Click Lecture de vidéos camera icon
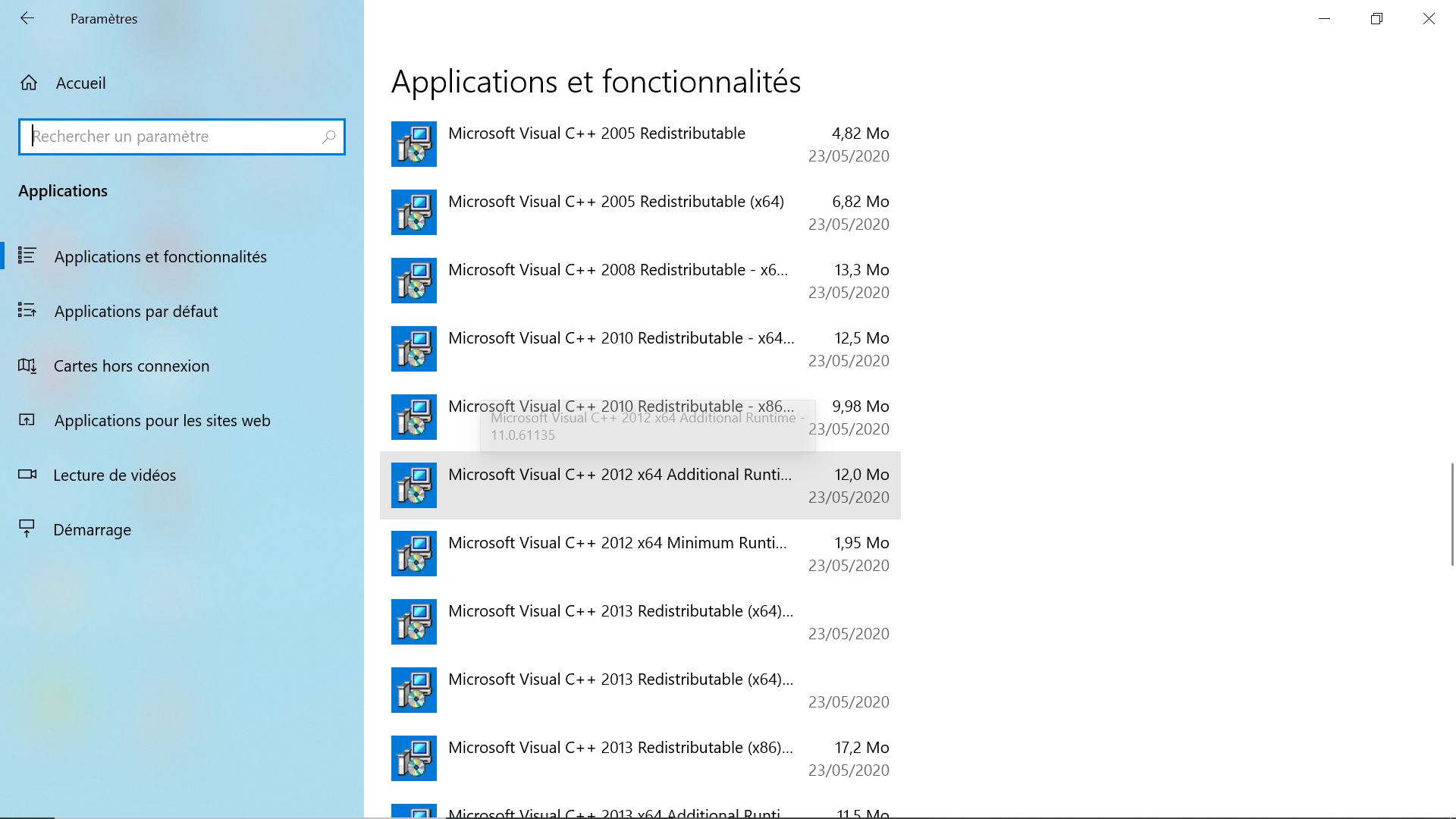The height and width of the screenshot is (819, 1456). 27,475
